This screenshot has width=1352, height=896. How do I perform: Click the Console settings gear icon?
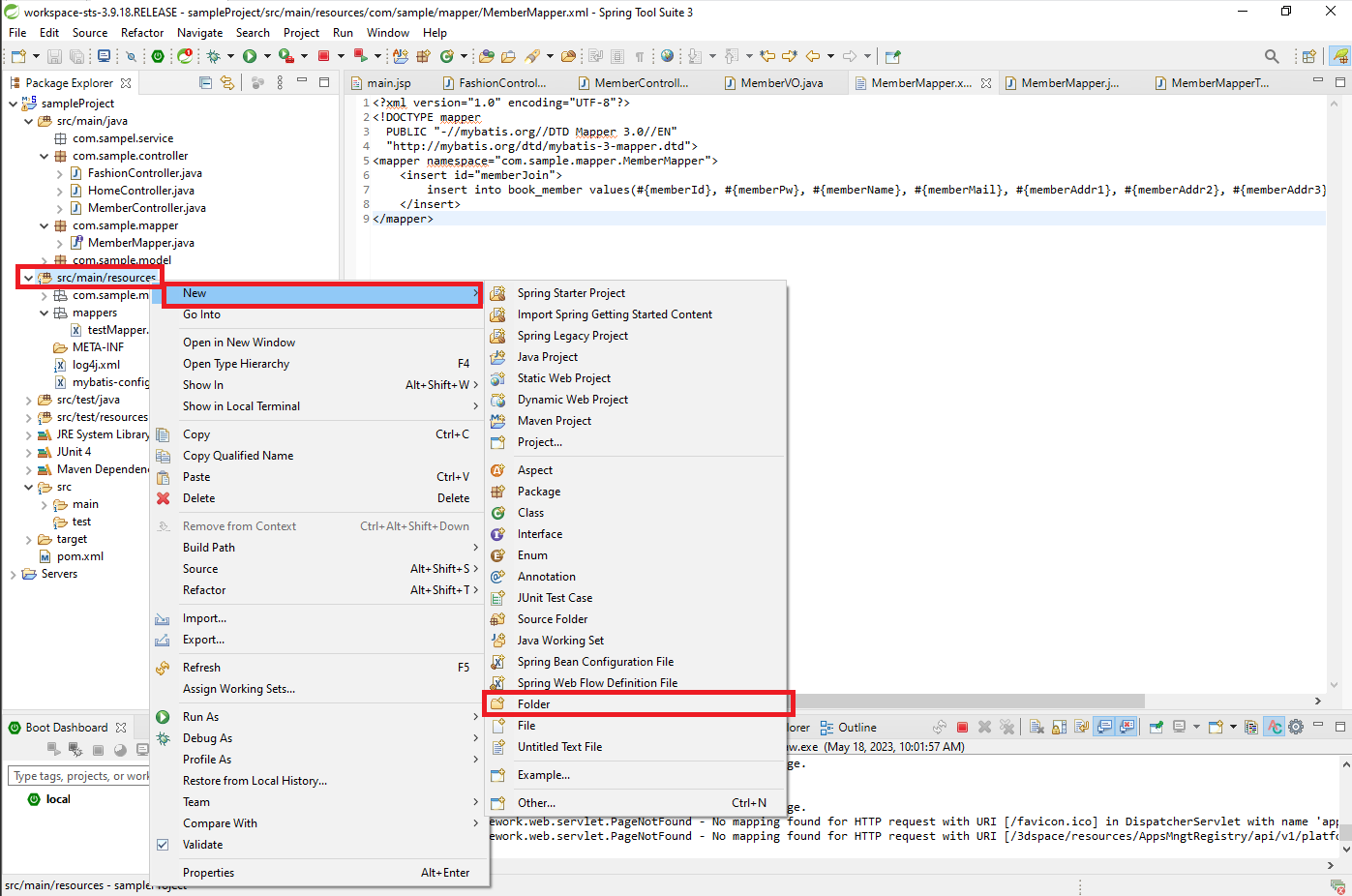click(x=1296, y=727)
